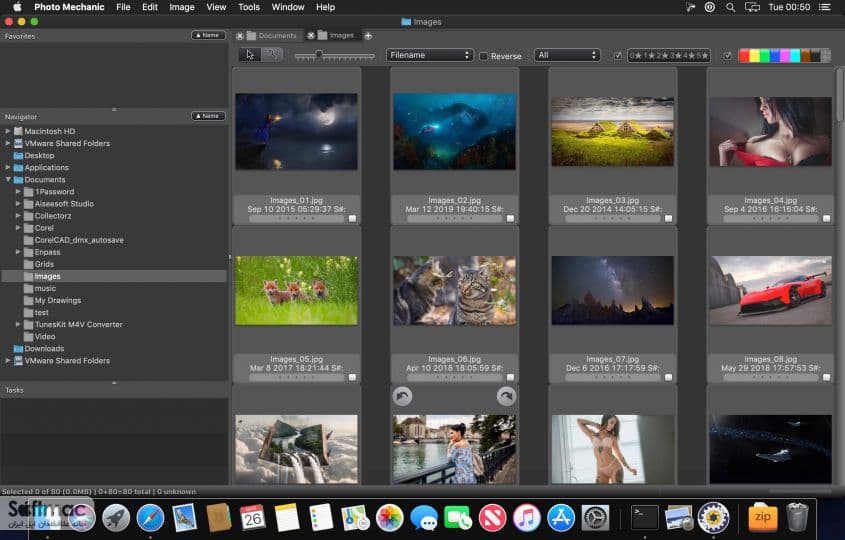Open the Filename sort dropdown
This screenshot has width=845, height=540.
[x=430, y=55]
